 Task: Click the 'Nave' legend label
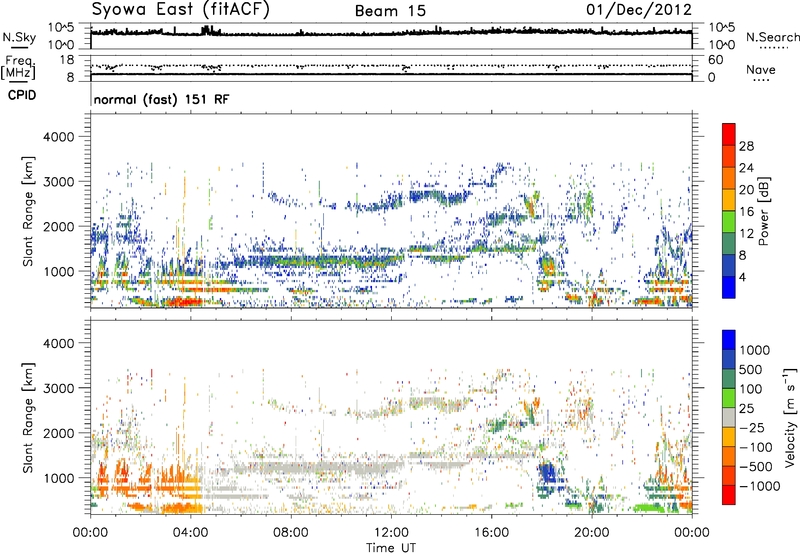click(761, 70)
